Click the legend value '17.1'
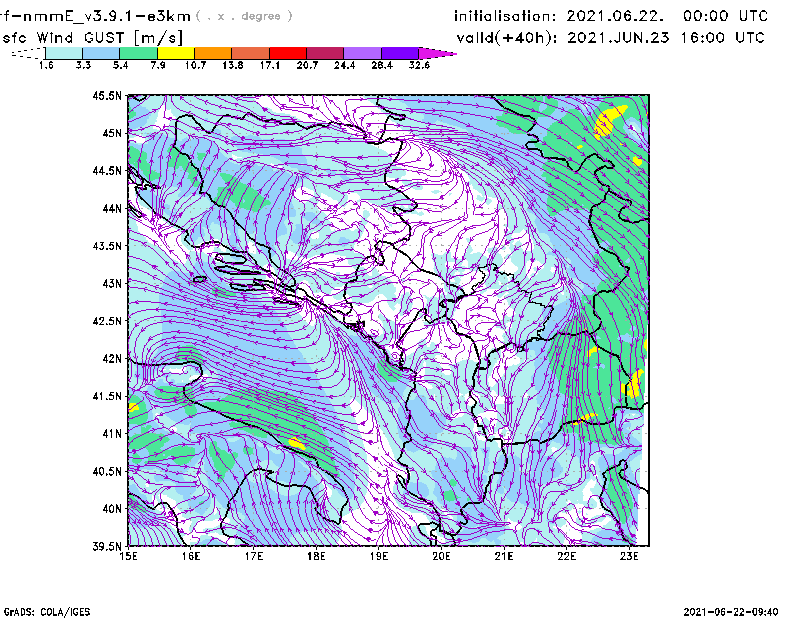 pos(270,65)
